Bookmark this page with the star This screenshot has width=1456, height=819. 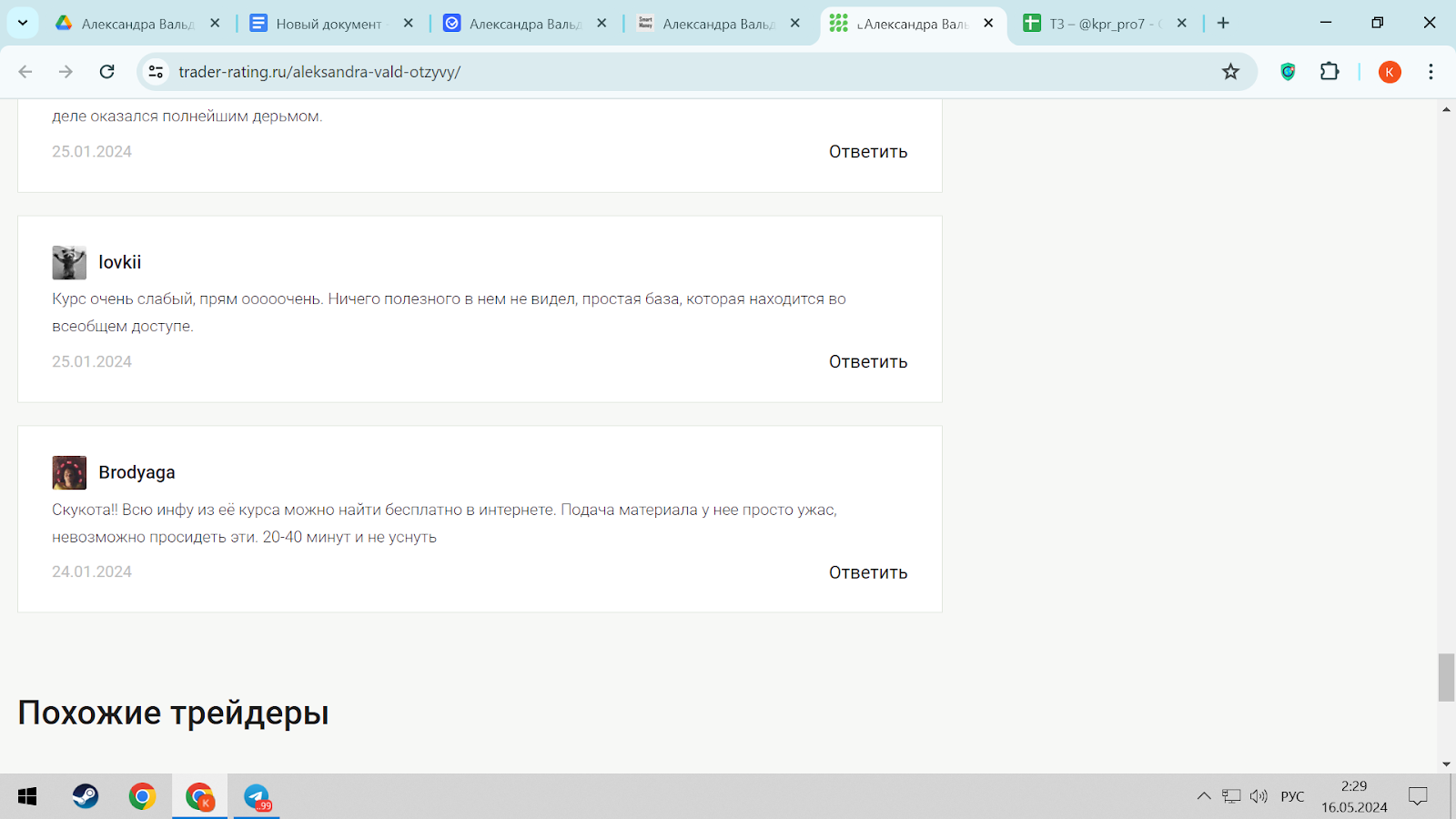click(1230, 72)
